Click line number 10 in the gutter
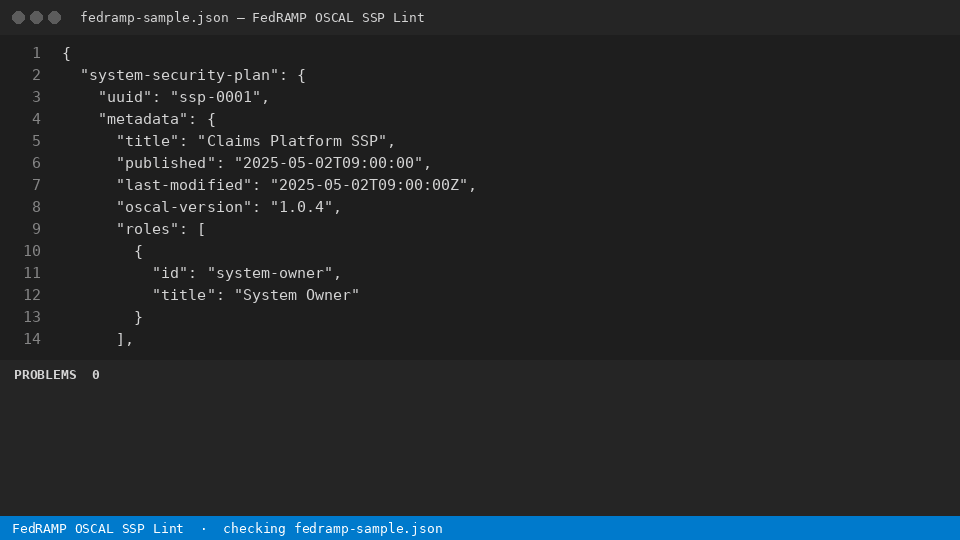Screen dimensions: 960x540 click(x=32, y=252)
